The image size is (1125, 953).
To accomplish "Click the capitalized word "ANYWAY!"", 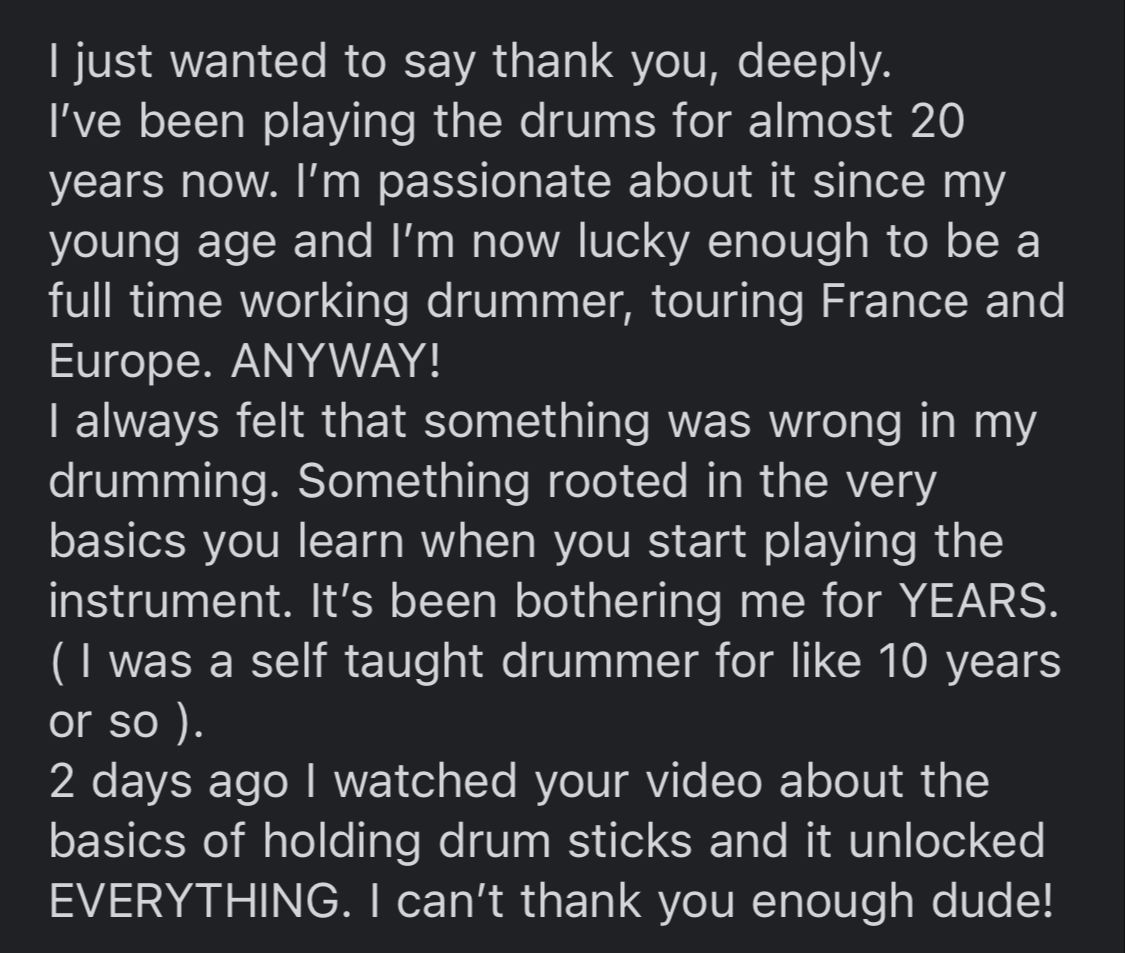I will (335, 360).
